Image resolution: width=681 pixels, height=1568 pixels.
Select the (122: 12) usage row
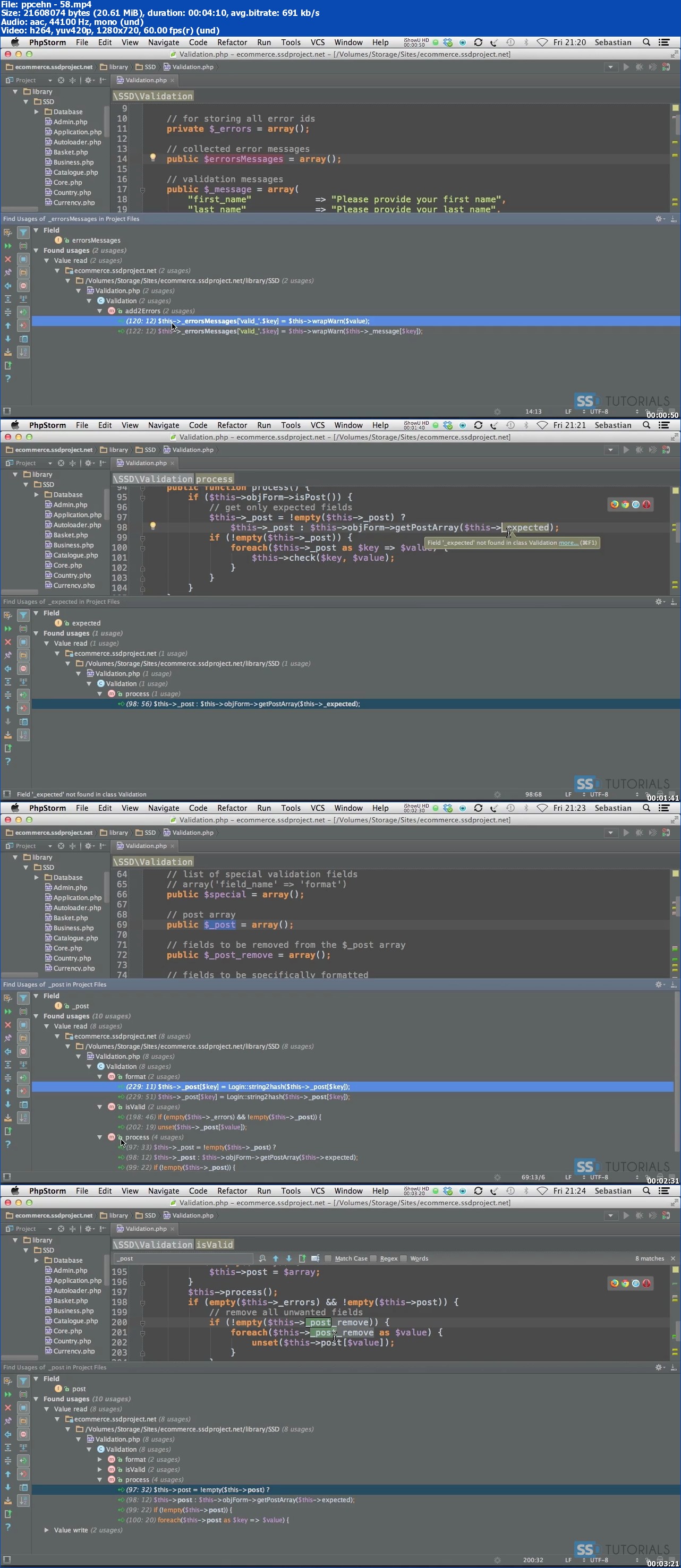point(356,331)
